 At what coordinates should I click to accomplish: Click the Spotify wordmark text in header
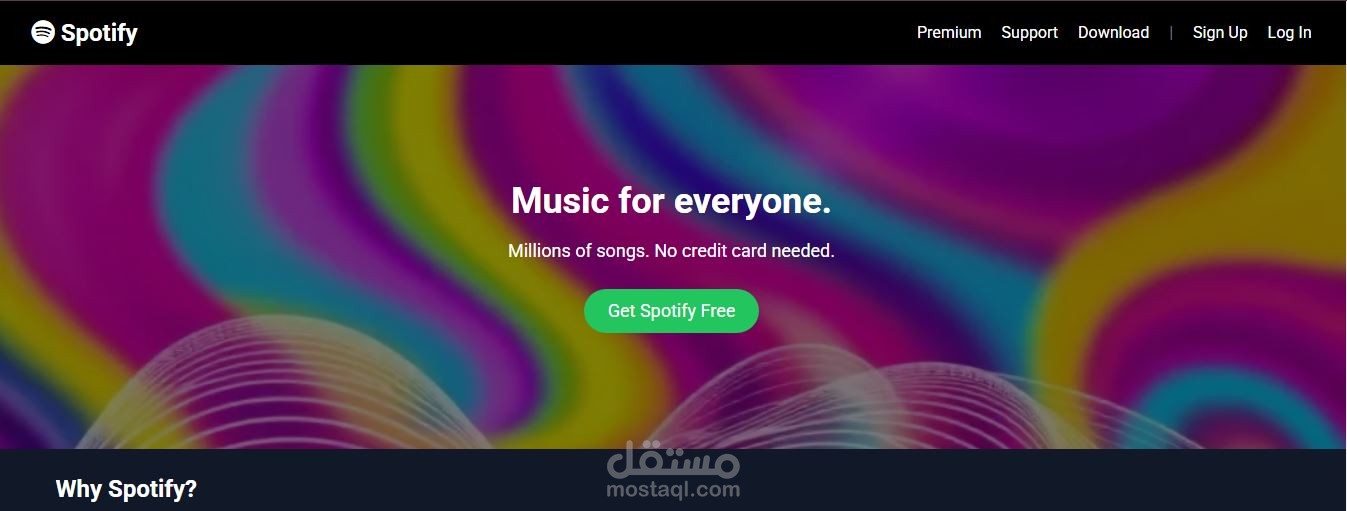99,33
